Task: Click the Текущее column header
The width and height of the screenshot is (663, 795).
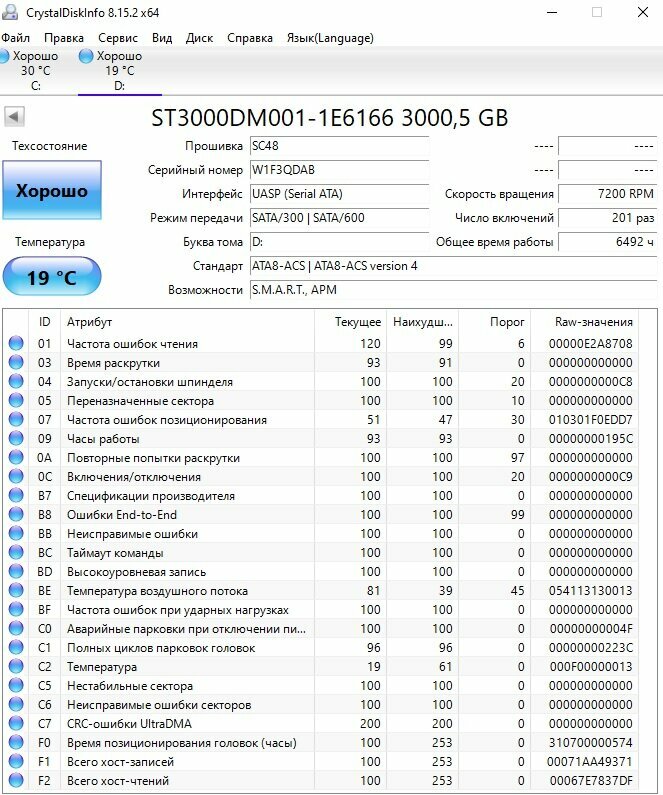Action: (351, 322)
